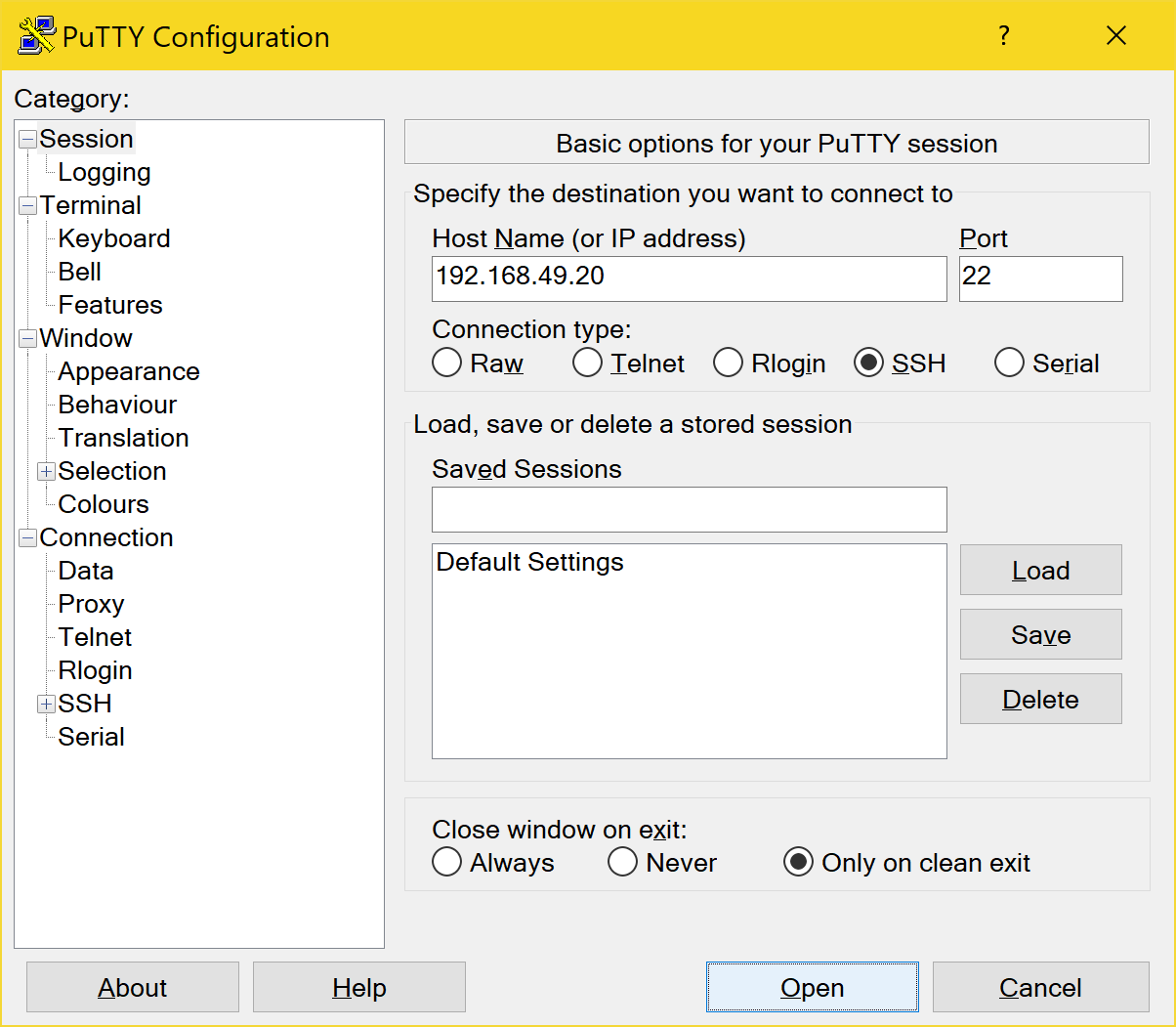The height and width of the screenshot is (1027, 1176).
Task: Set Close window on exit to Never
Action: pyautogui.click(x=623, y=862)
